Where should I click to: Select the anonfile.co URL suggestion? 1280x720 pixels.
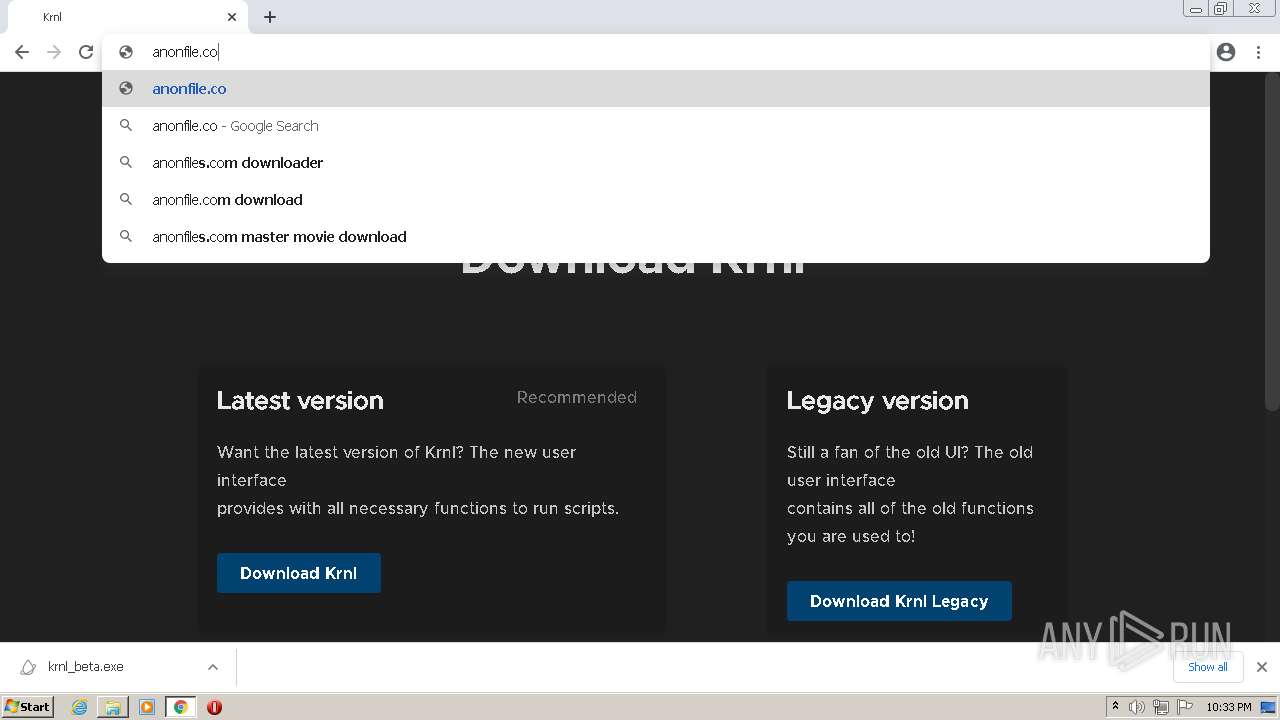point(656,88)
